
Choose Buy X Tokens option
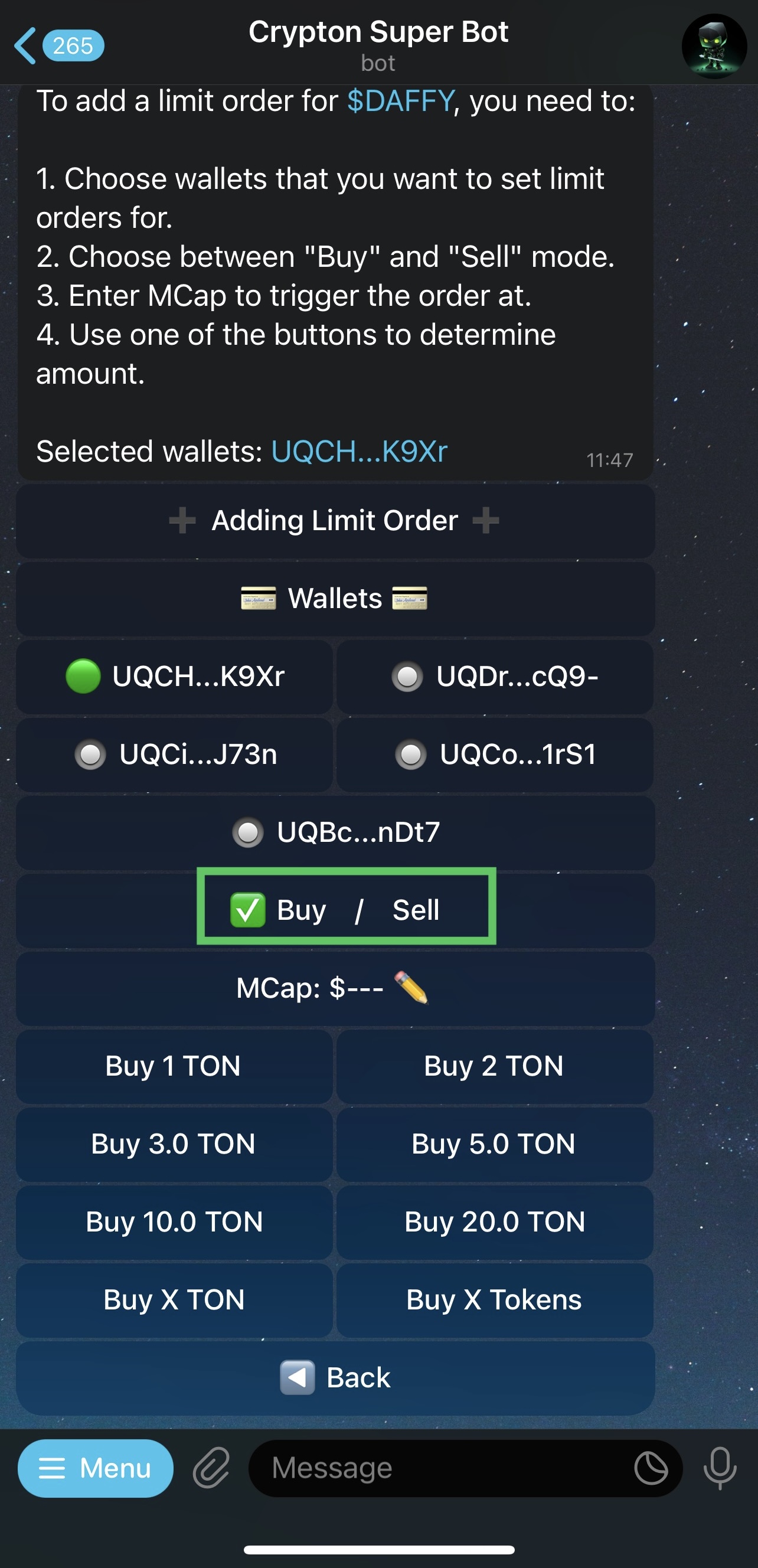point(494,1299)
